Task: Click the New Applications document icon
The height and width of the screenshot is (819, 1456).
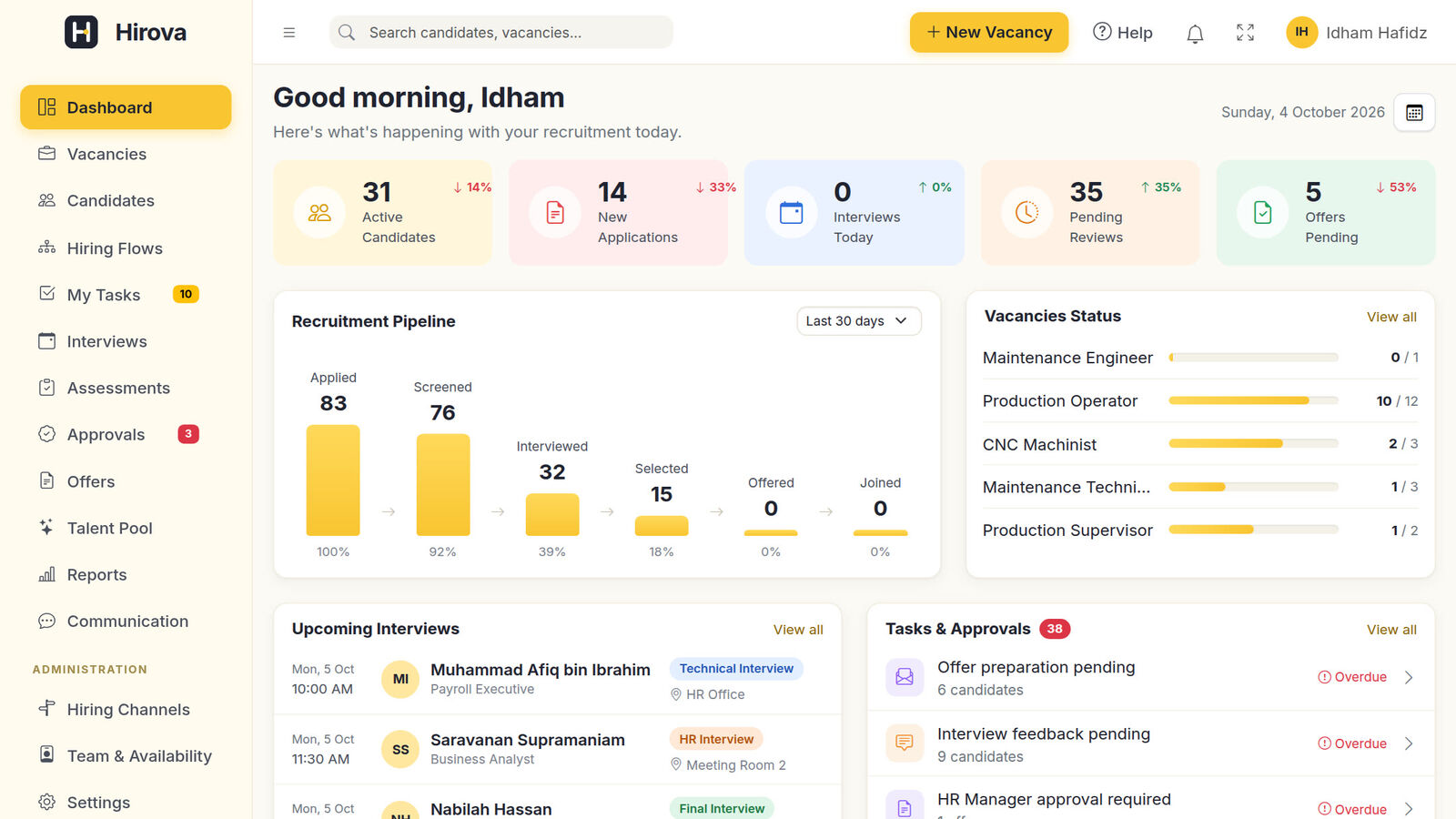Action: coord(555,213)
